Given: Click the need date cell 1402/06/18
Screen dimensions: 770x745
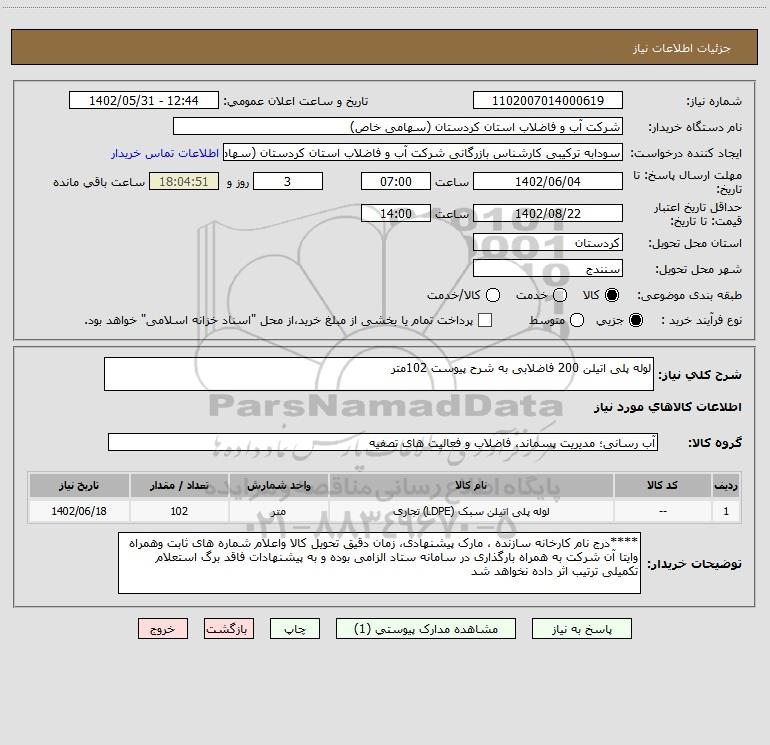Looking at the screenshot, I should point(79,511).
